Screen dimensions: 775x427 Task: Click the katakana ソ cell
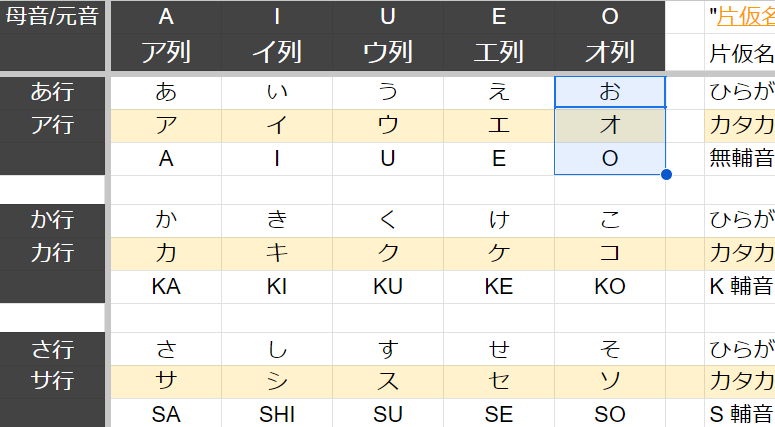pyautogui.click(x=609, y=382)
